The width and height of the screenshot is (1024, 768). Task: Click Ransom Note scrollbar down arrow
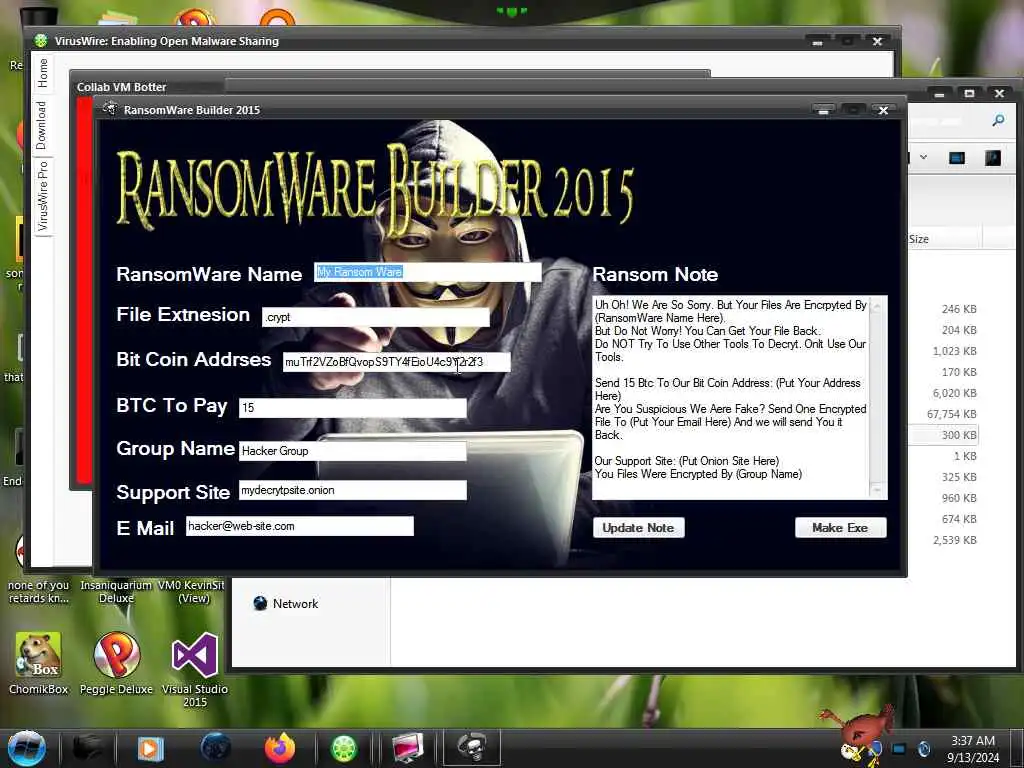(x=878, y=491)
